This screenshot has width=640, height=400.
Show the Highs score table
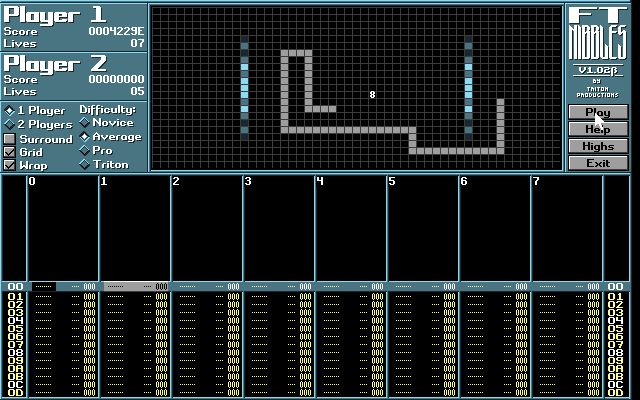598,146
